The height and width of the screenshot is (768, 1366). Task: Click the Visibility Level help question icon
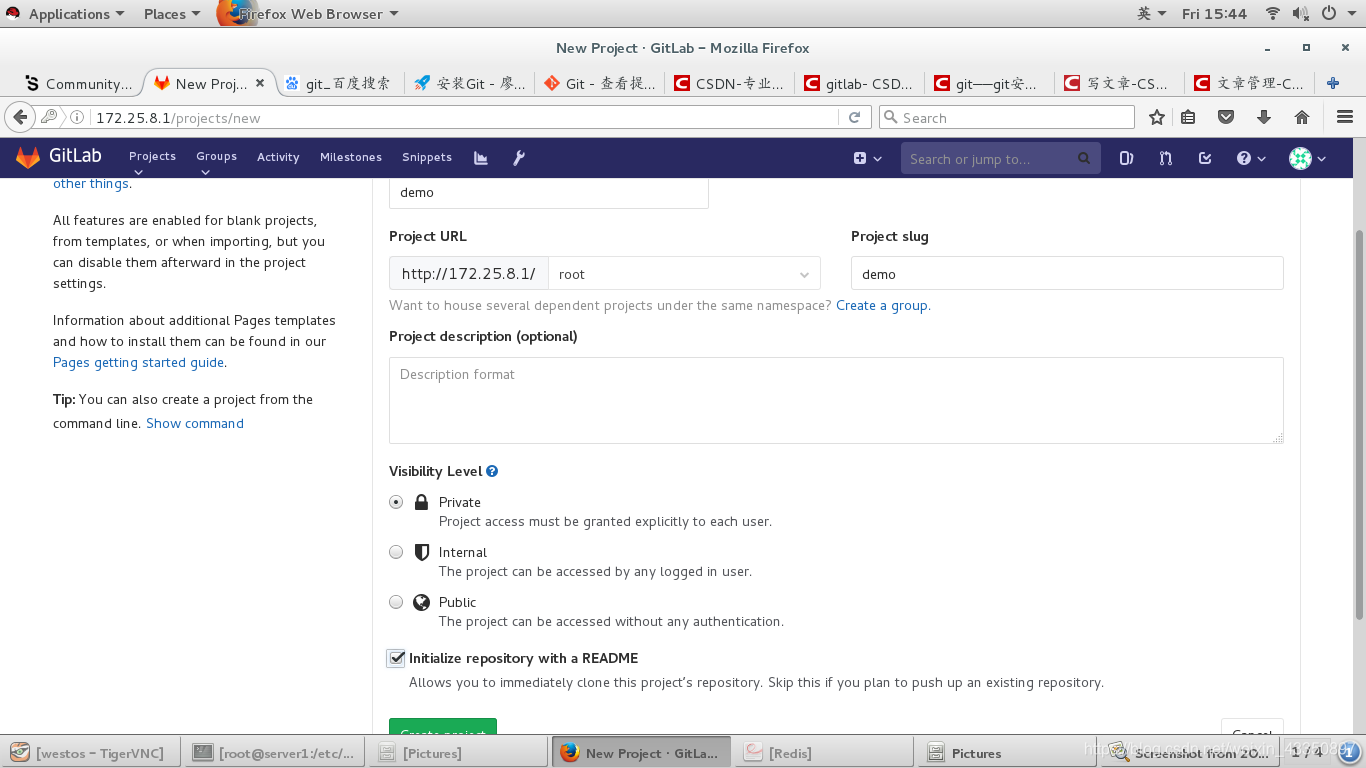(492, 471)
